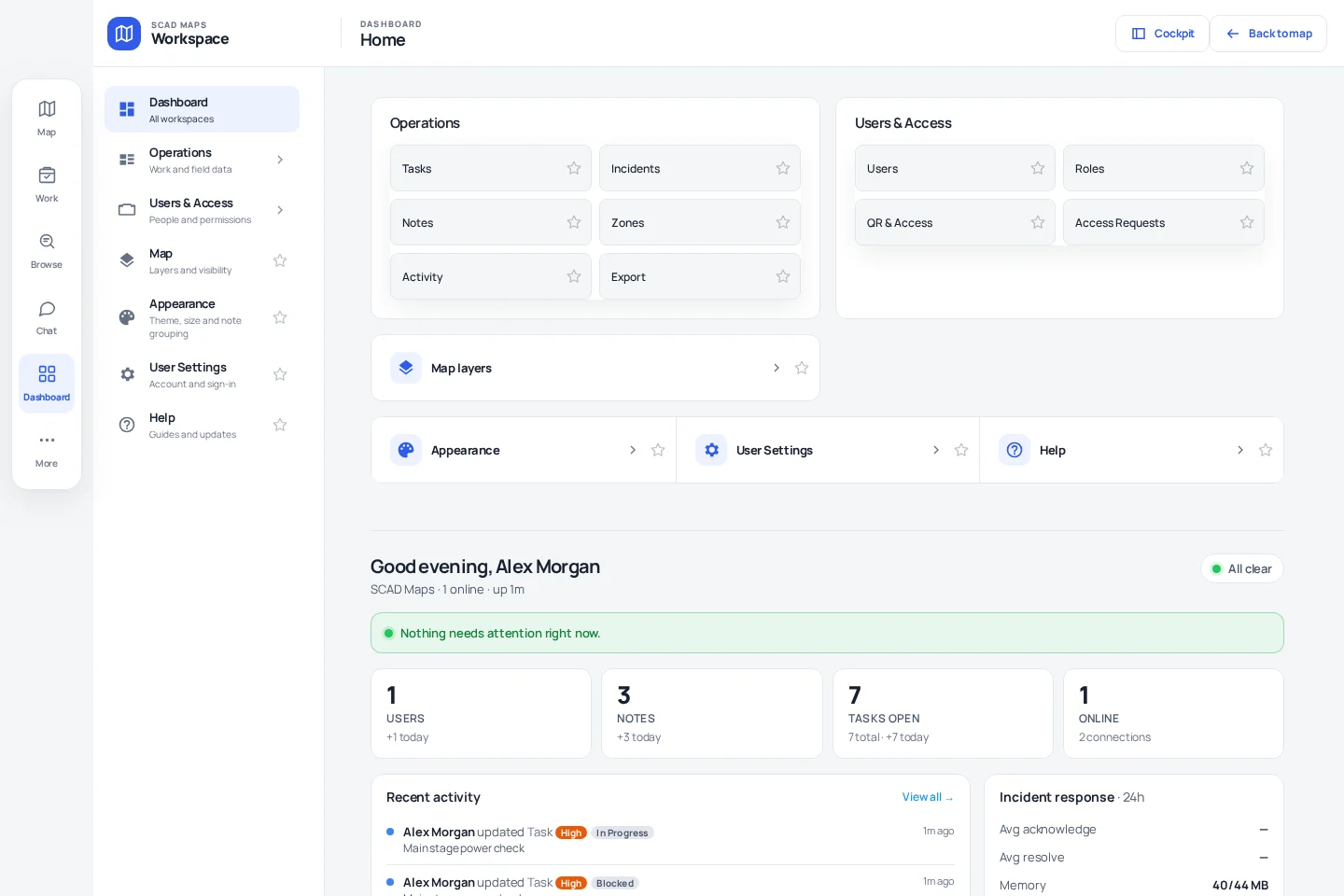The image size is (1344, 896).
Task: Star the Incidents shortcut
Action: pyautogui.click(x=783, y=168)
